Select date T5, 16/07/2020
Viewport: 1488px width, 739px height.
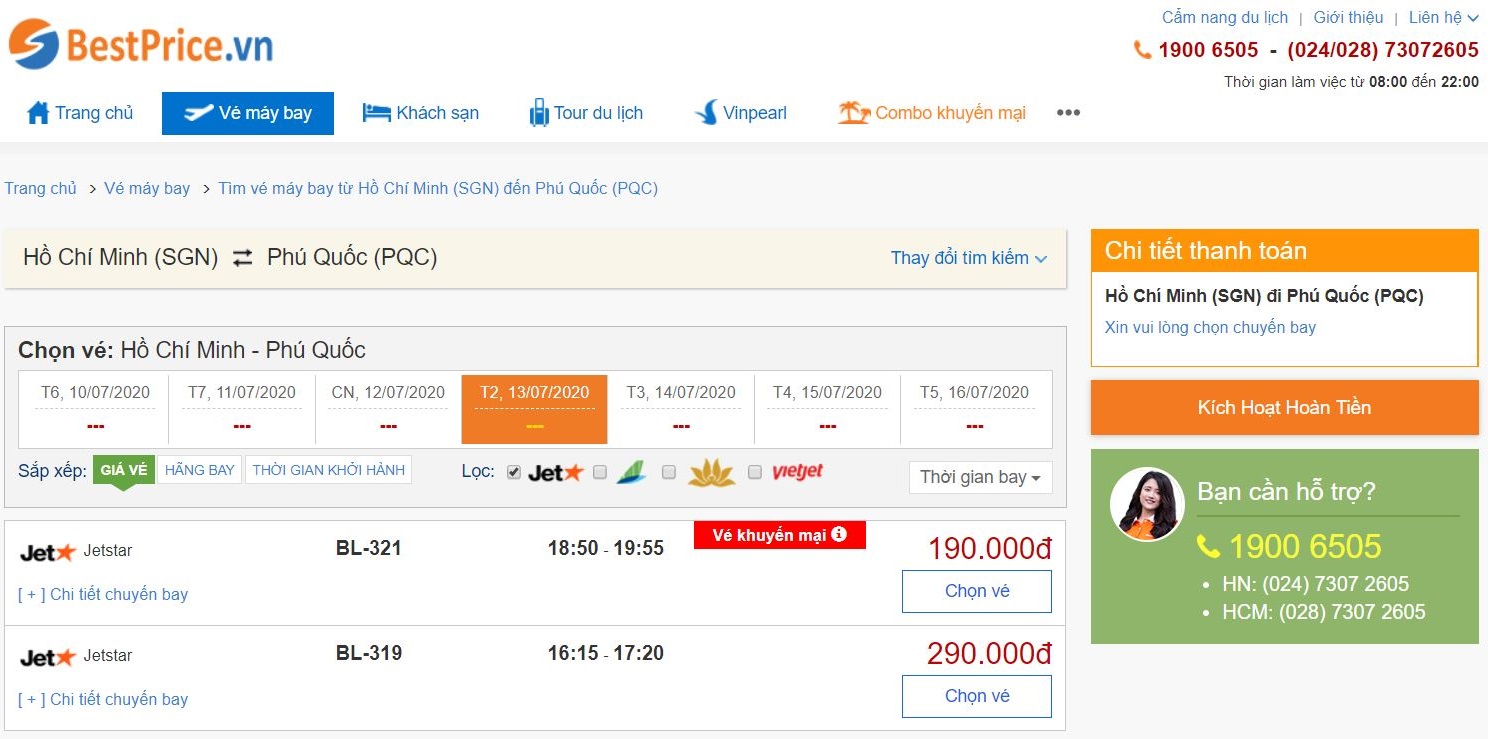point(975,409)
